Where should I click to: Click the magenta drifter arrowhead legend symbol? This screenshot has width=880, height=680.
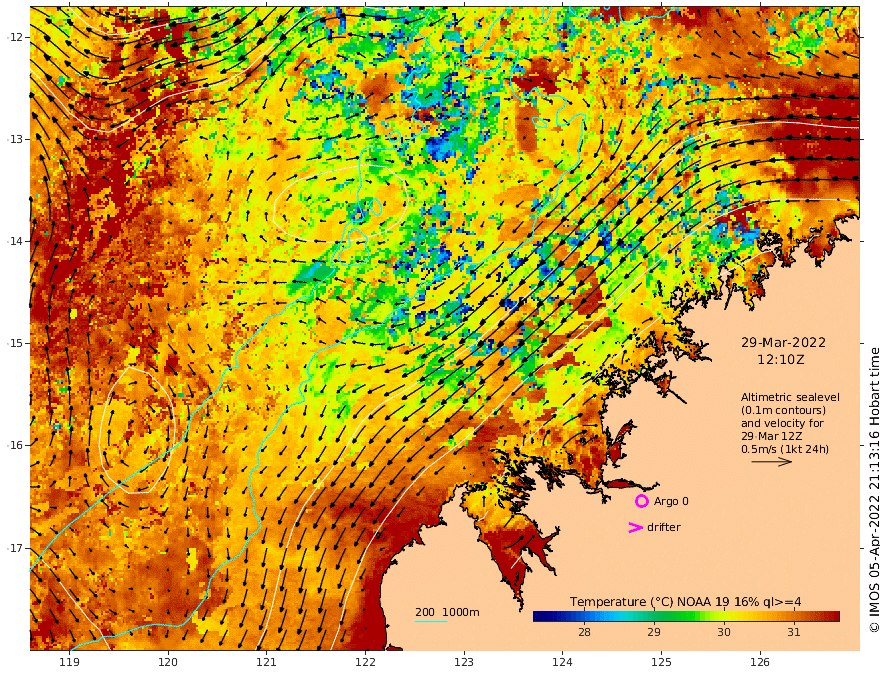635,527
